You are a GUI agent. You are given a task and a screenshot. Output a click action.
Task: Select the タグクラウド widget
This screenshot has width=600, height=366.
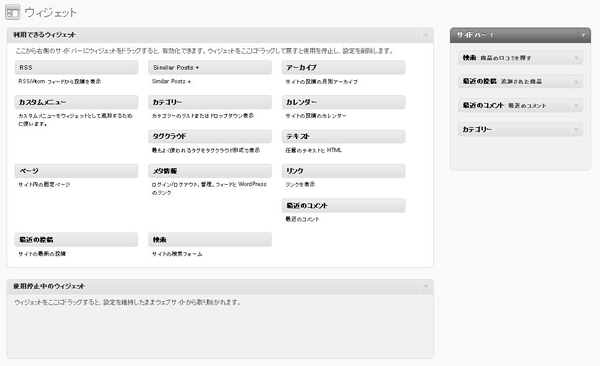(210, 136)
